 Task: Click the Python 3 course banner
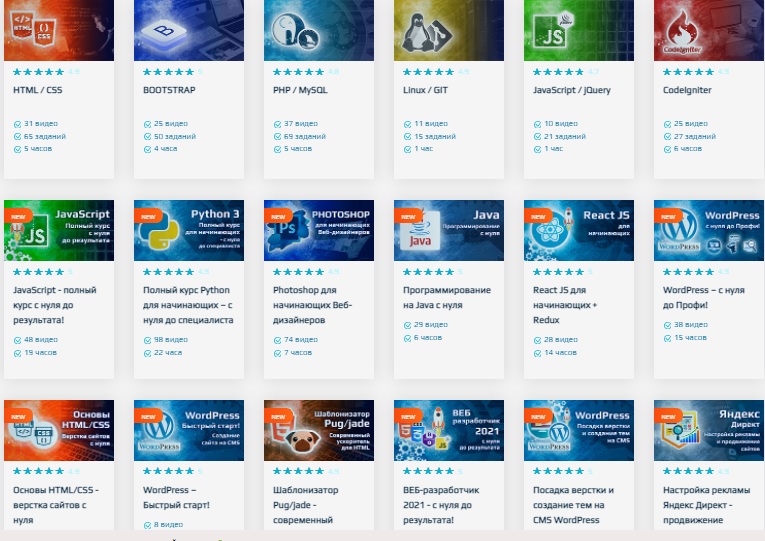pos(189,230)
